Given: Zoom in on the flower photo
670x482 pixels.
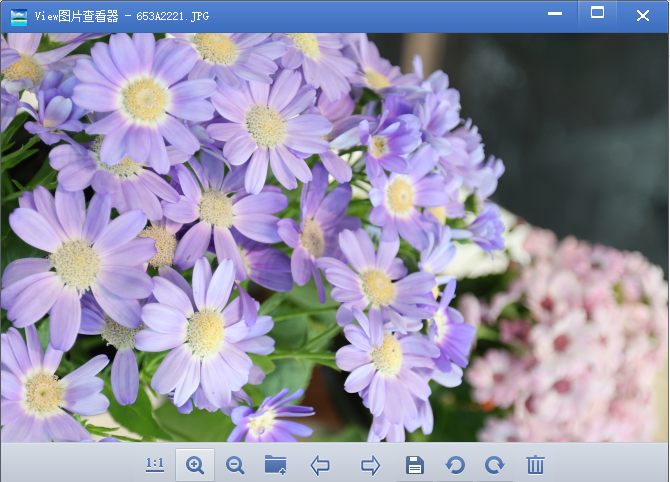Looking at the screenshot, I should pos(195,465).
